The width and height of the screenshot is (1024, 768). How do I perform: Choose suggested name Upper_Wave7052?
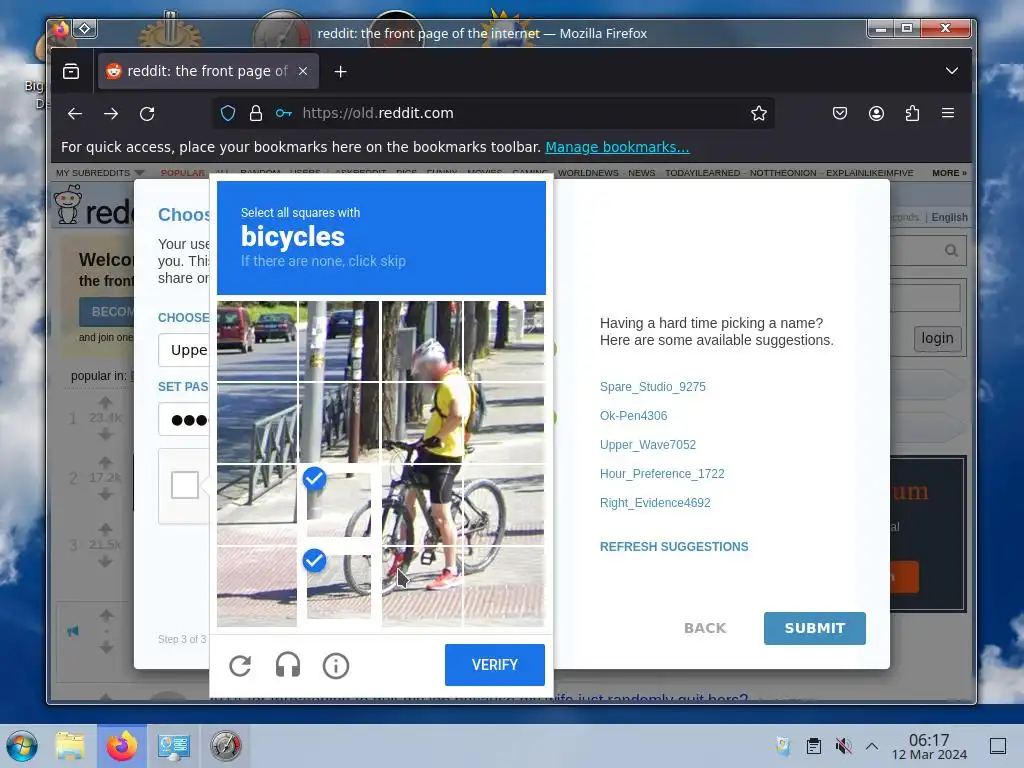648,445
